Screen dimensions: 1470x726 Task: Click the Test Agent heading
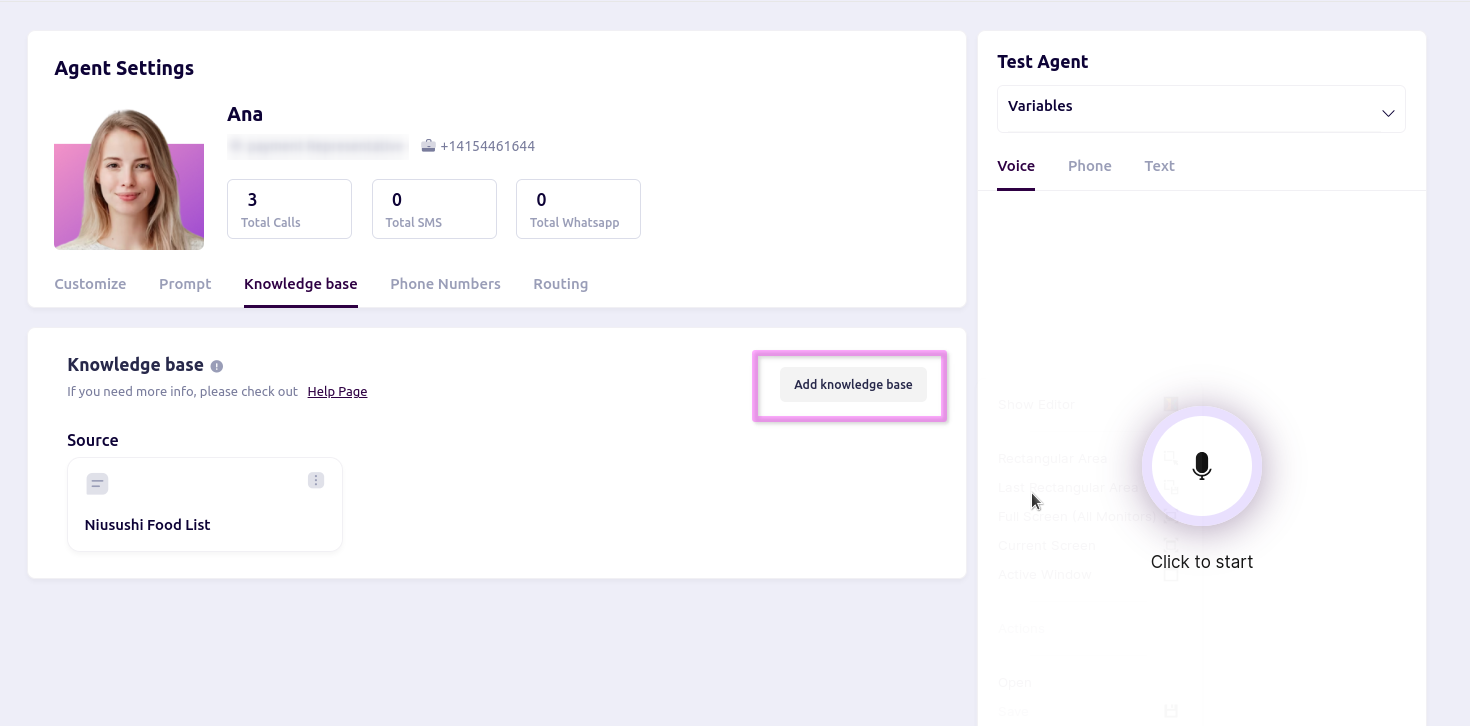[x=1043, y=62]
